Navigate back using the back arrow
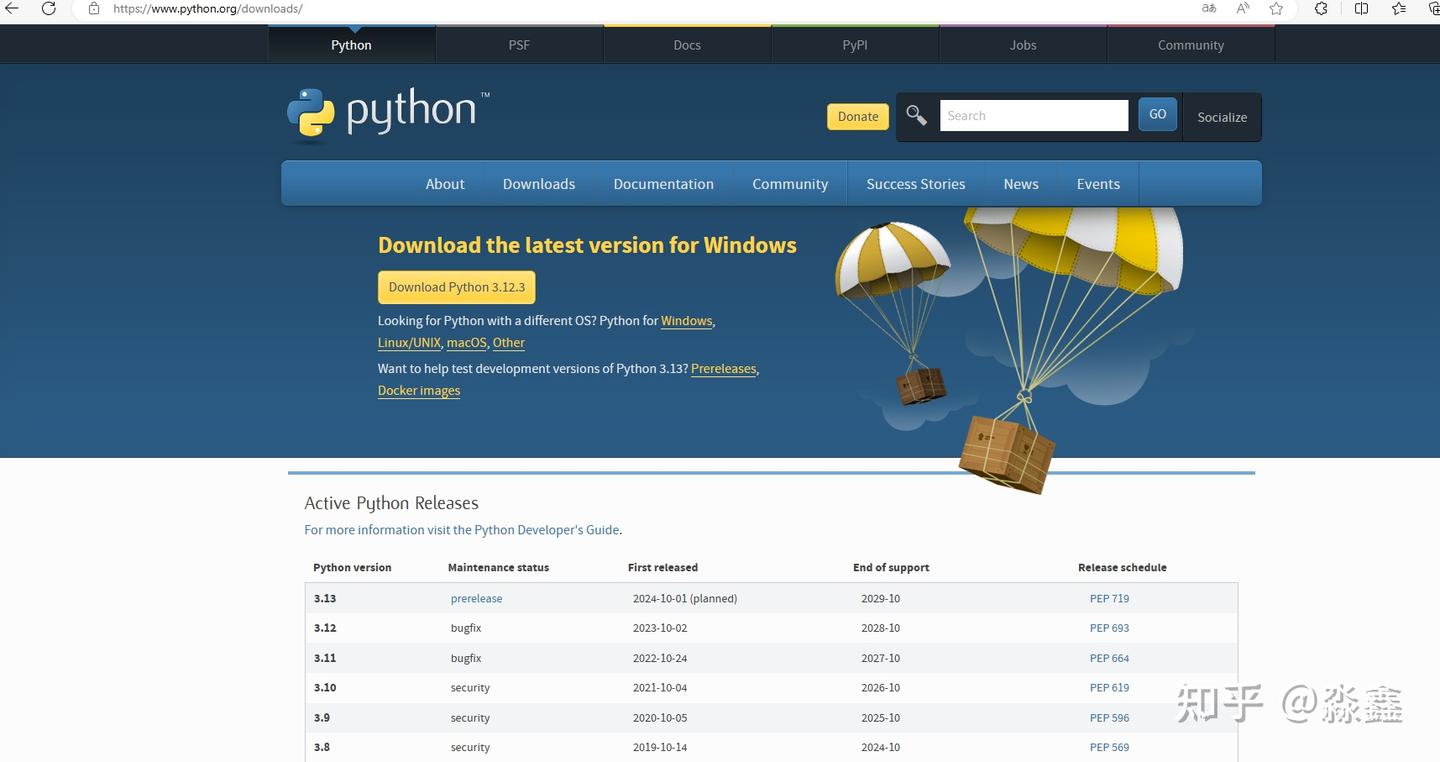Screen dimensions: 1440x762 click(x=11, y=8)
